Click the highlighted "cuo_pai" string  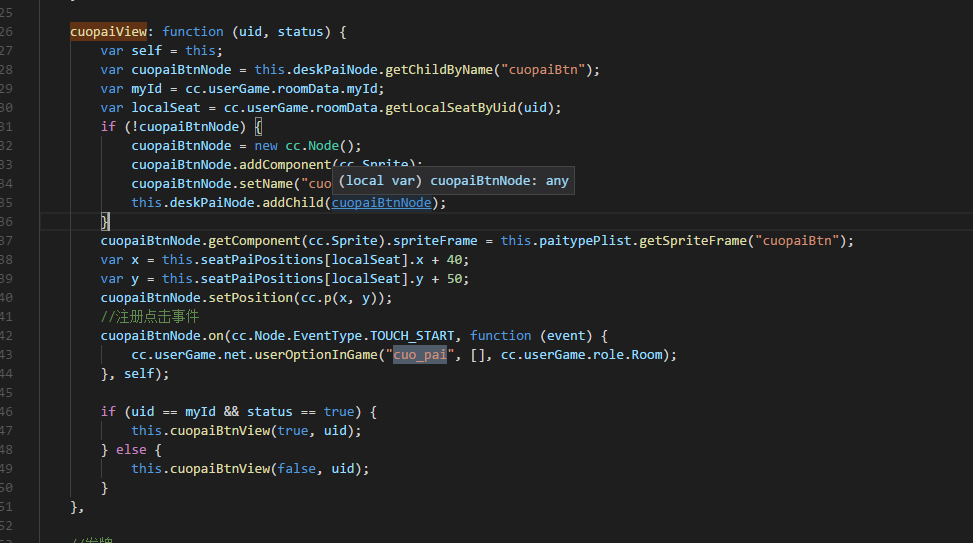click(x=419, y=355)
